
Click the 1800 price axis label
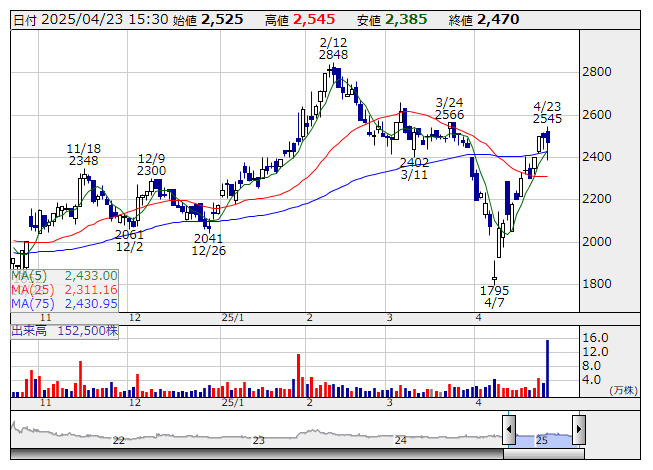tap(596, 284)
